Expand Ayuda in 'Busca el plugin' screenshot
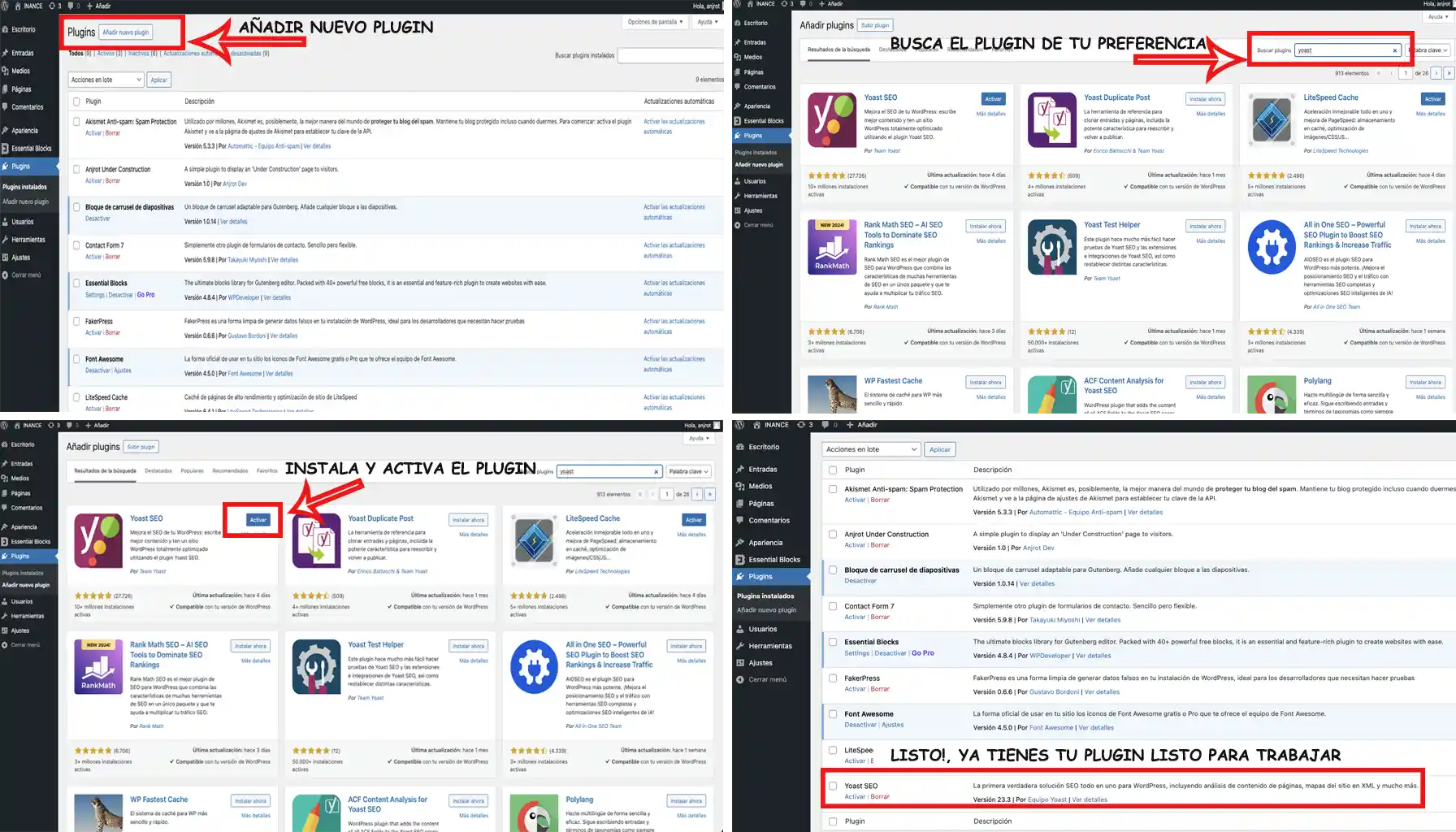 [1437, 16]
